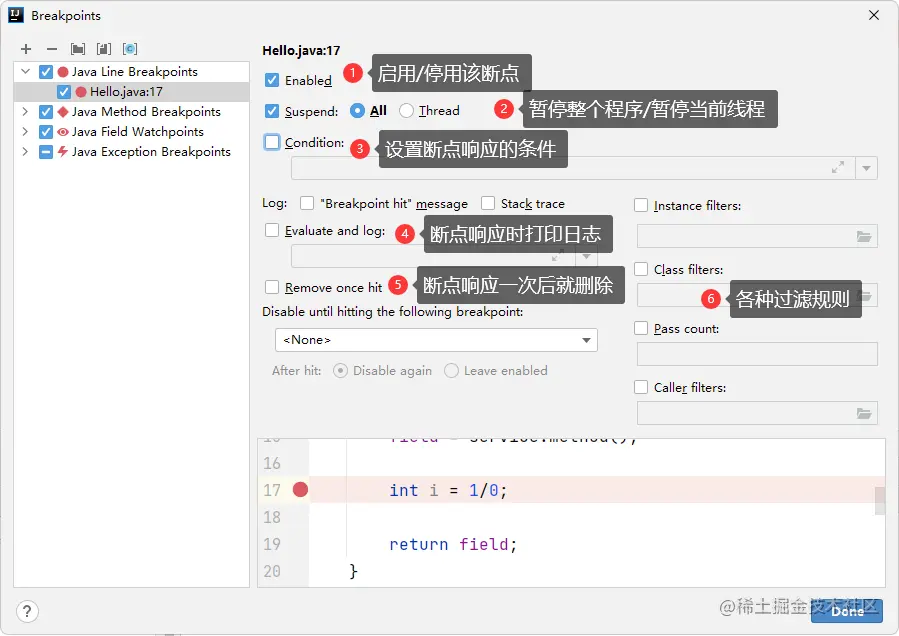Select the Thread suspend radio button
Screen dimensions: 899x636
pyautogui.click(x=406, y=111)
